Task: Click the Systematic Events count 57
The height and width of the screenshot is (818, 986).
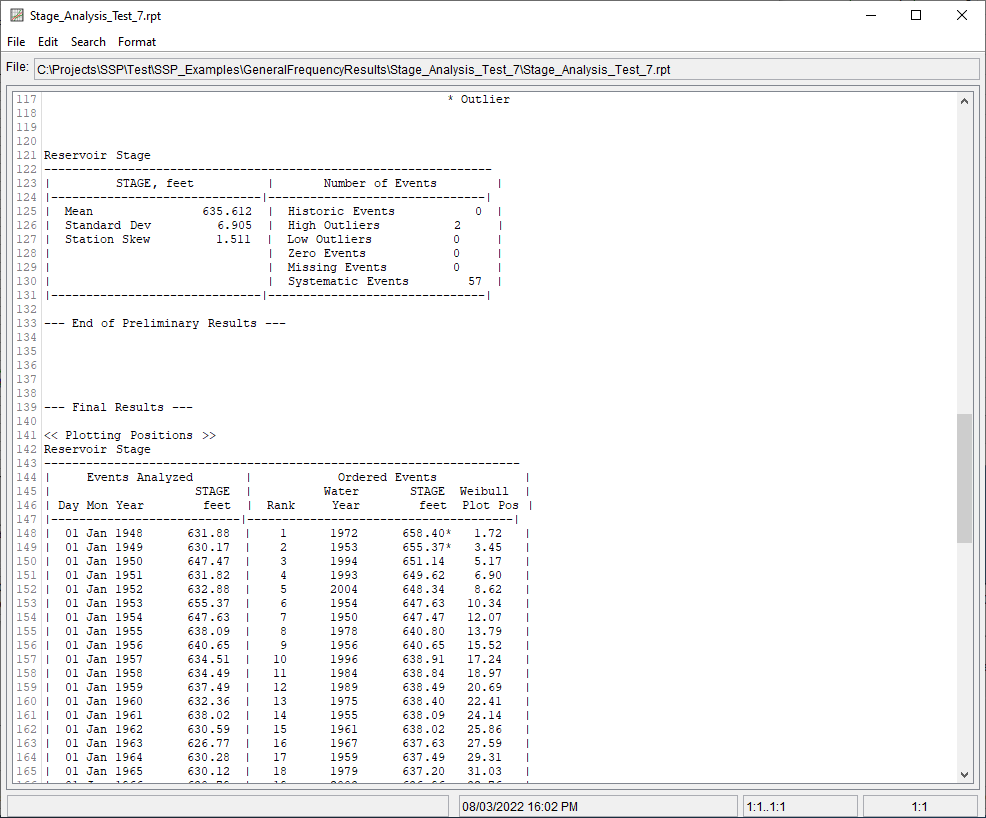Action: coord(475,281)
